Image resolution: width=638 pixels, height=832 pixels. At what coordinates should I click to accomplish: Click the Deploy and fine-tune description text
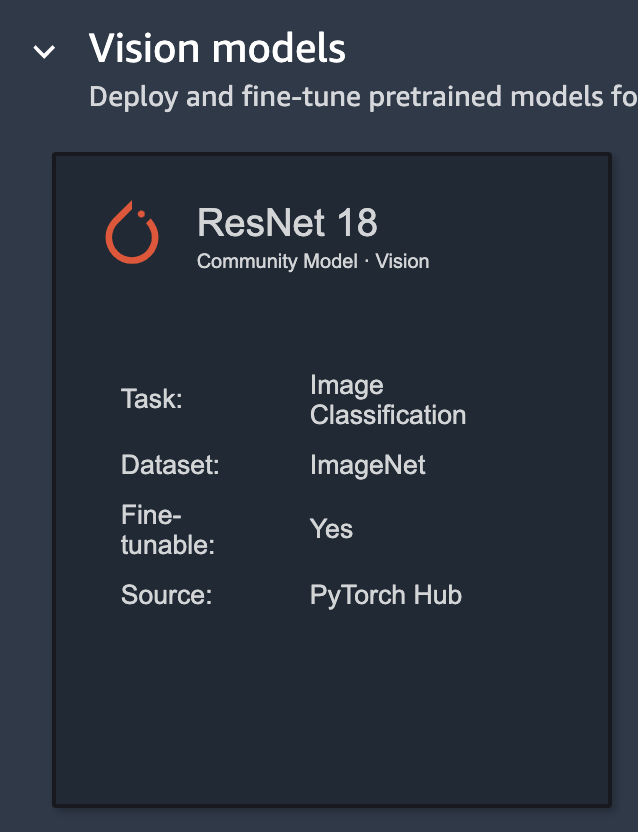363,97
